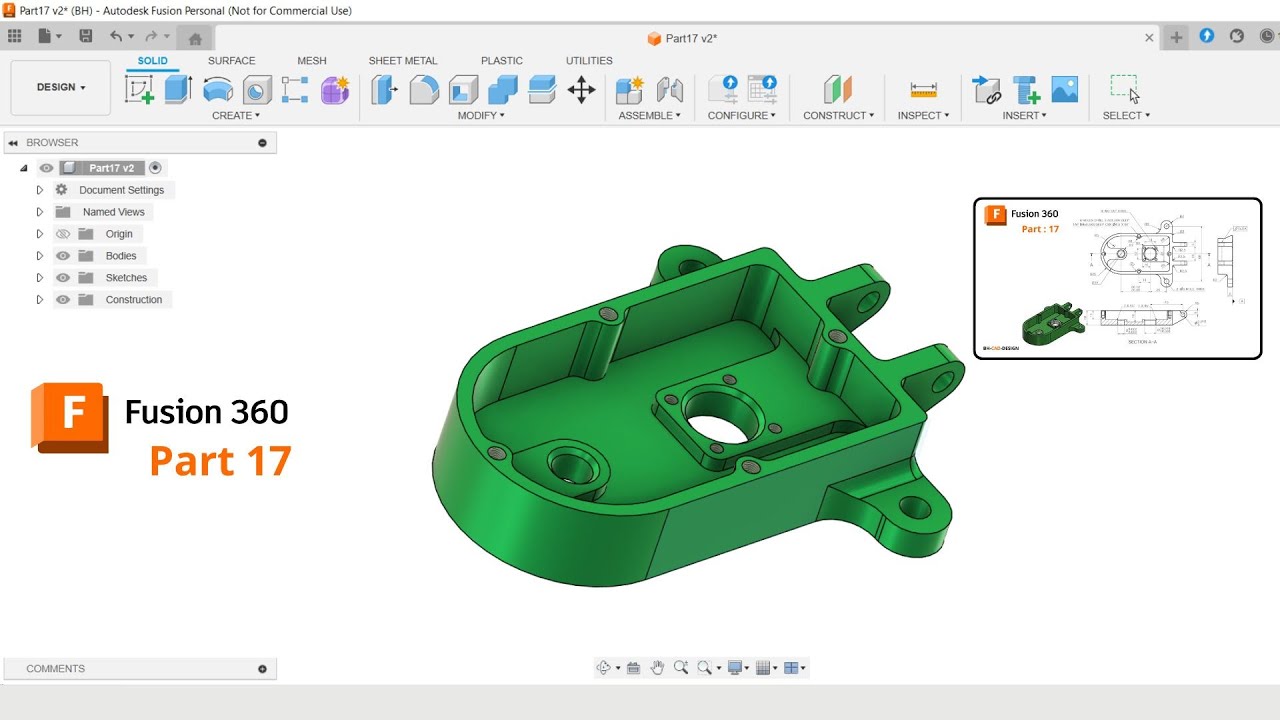Click the Save icon
Image resolution: width=1280 pixels, height=720 pixels.
point(86,36)
